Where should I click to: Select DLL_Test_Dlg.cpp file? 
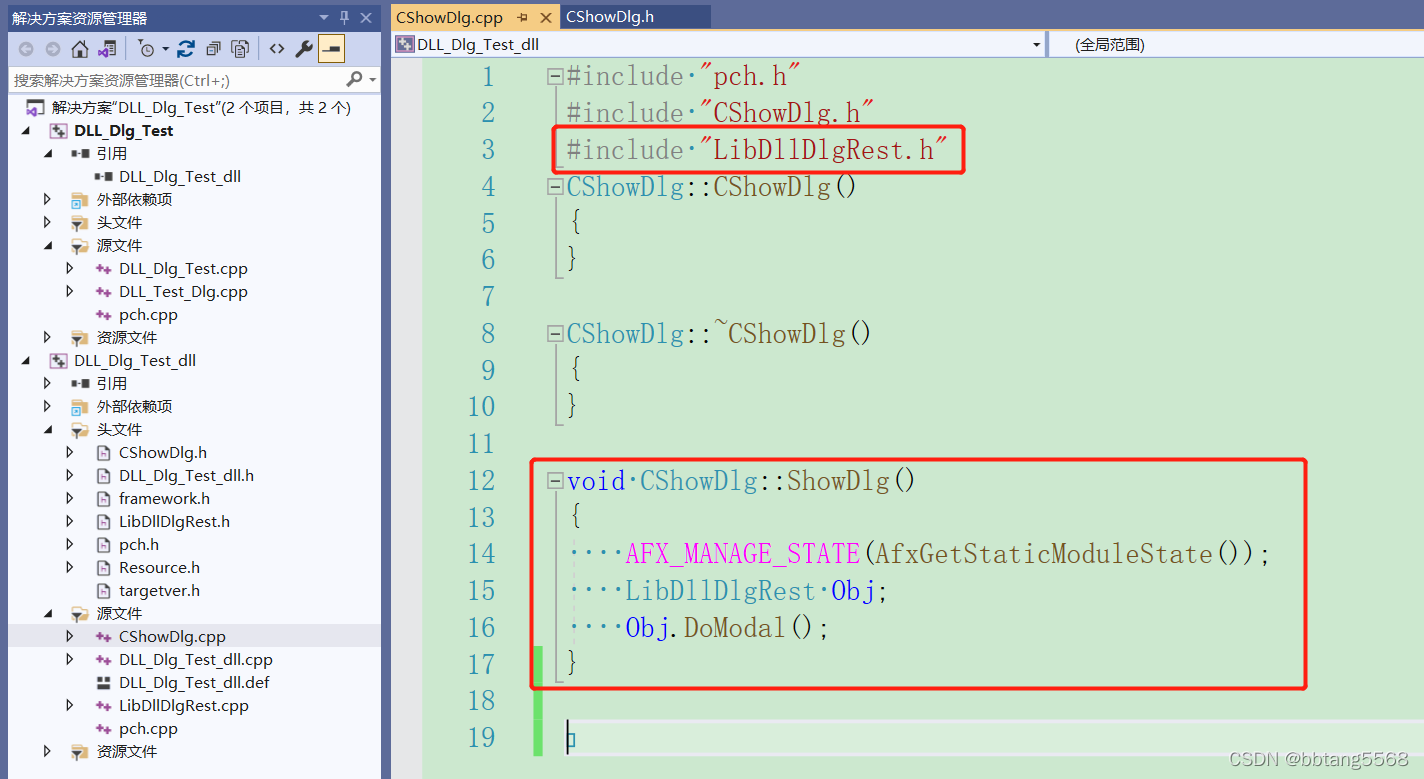[x=183, y=292]
